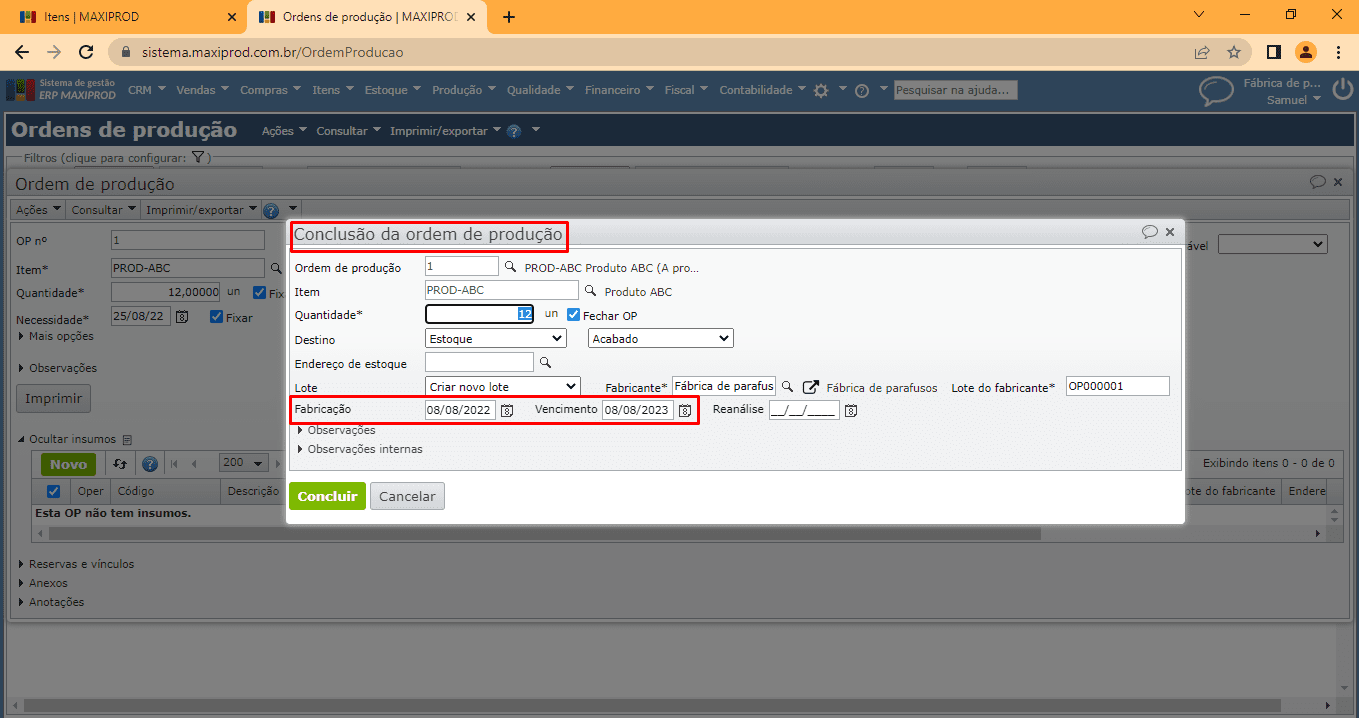Open comment bubble in Conclusão dialog header
1359x718 pixels.
tap(1150, 232)
